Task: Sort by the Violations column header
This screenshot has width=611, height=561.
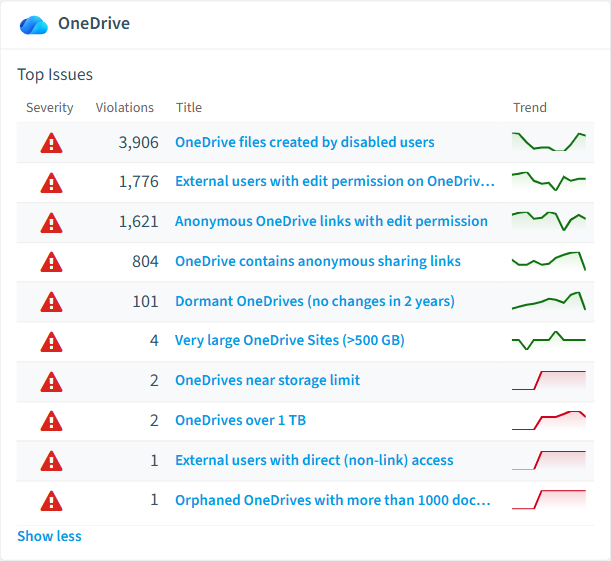Action: pyautogui.click(x=125, y=108)
